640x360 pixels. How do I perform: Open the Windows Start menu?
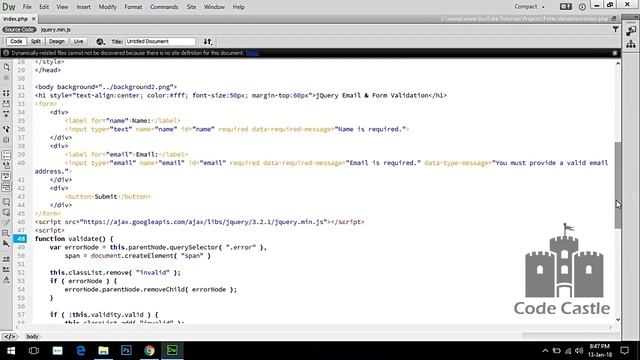tap(11, 351)
